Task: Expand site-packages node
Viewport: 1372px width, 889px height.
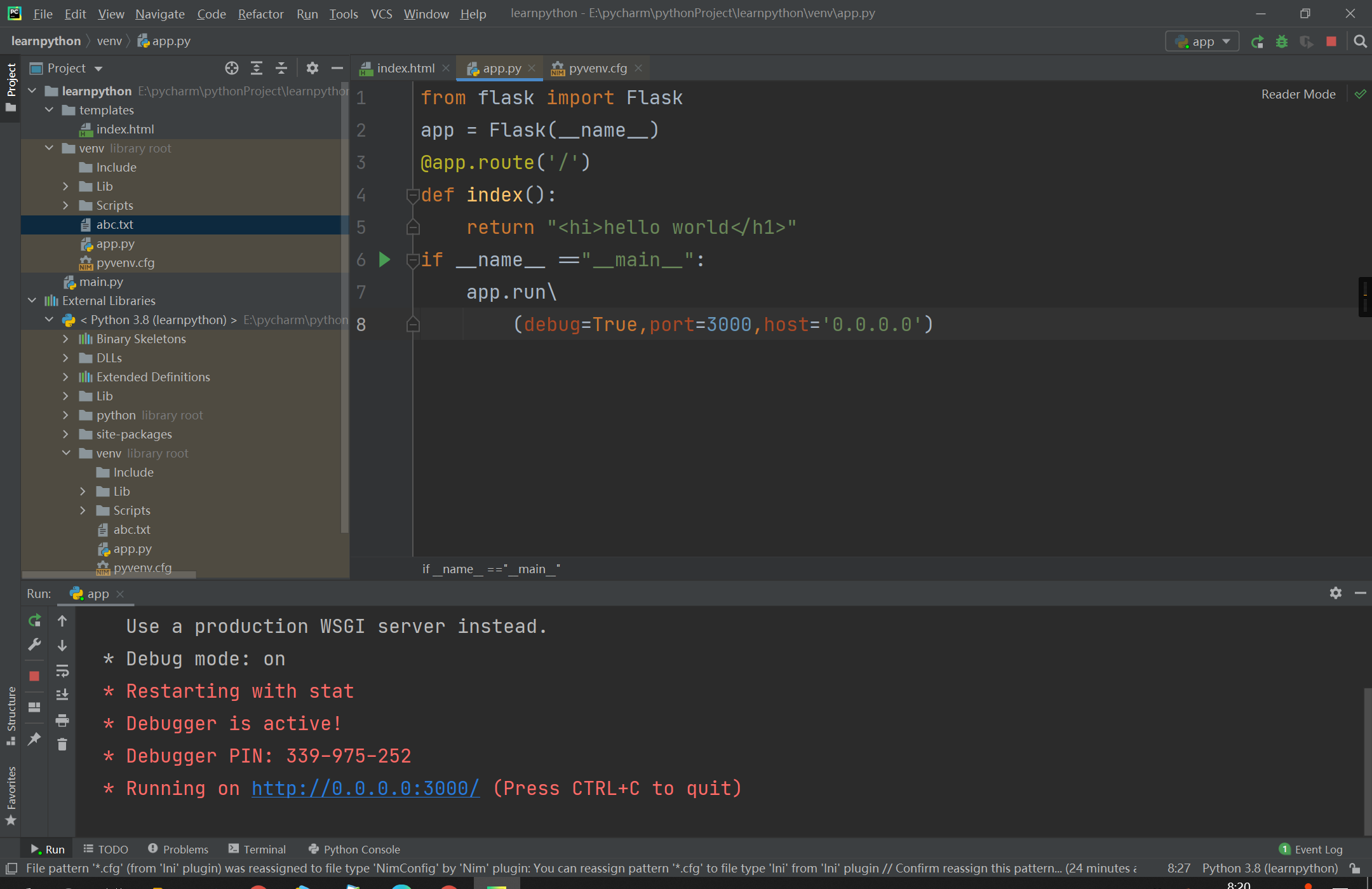Action: [x=66, y=434]
